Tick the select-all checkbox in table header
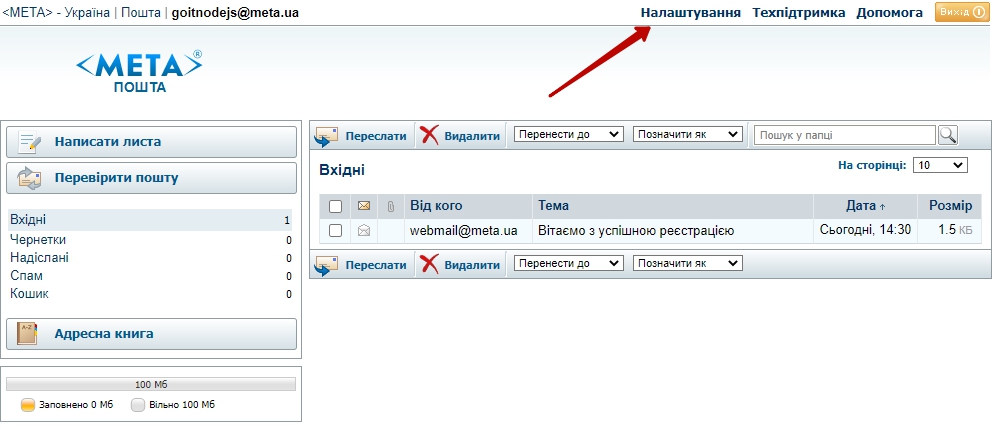 (x=336, y=207)
